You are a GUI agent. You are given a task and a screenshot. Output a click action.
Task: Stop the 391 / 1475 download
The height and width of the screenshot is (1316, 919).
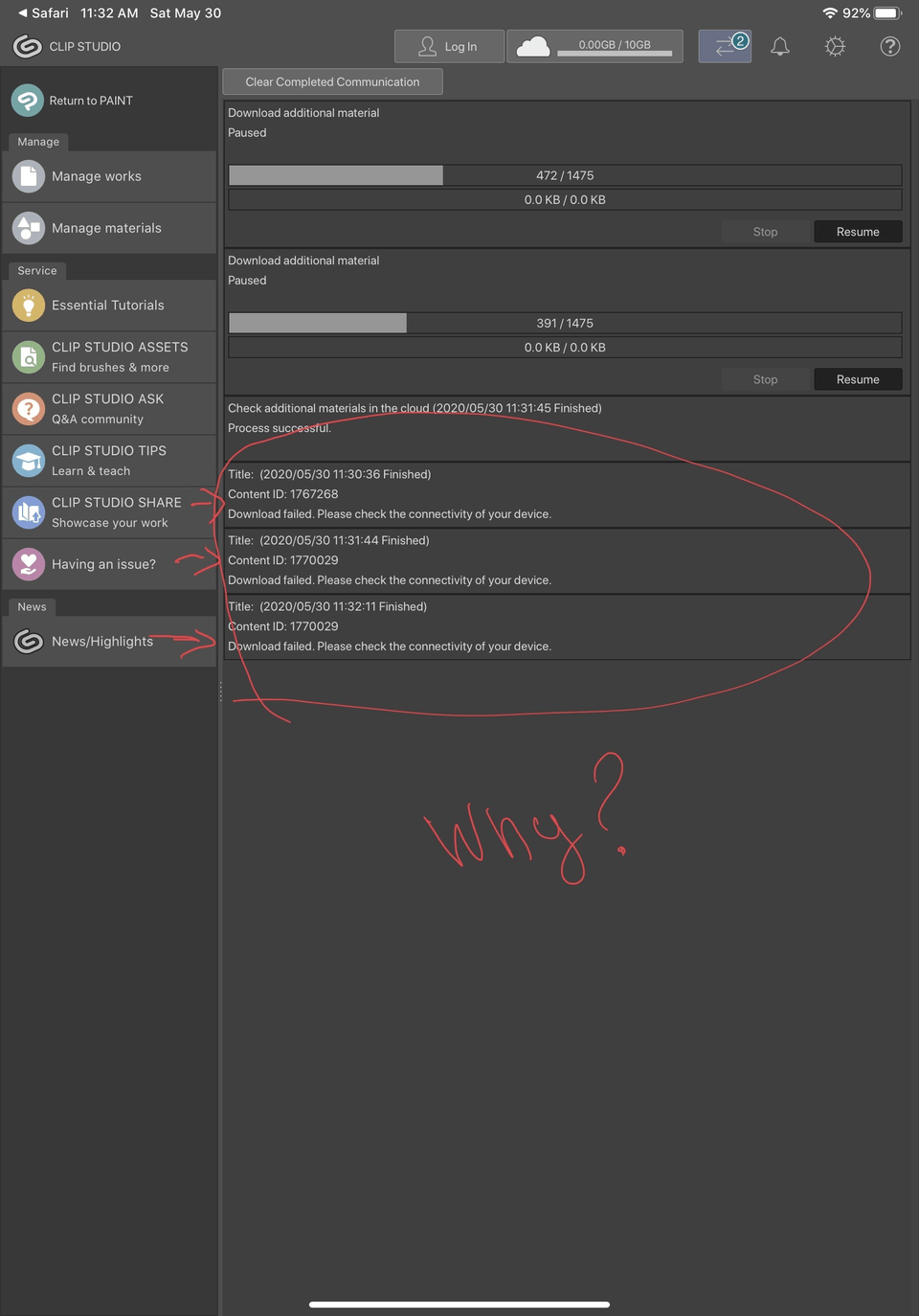[x=765, y=379]
